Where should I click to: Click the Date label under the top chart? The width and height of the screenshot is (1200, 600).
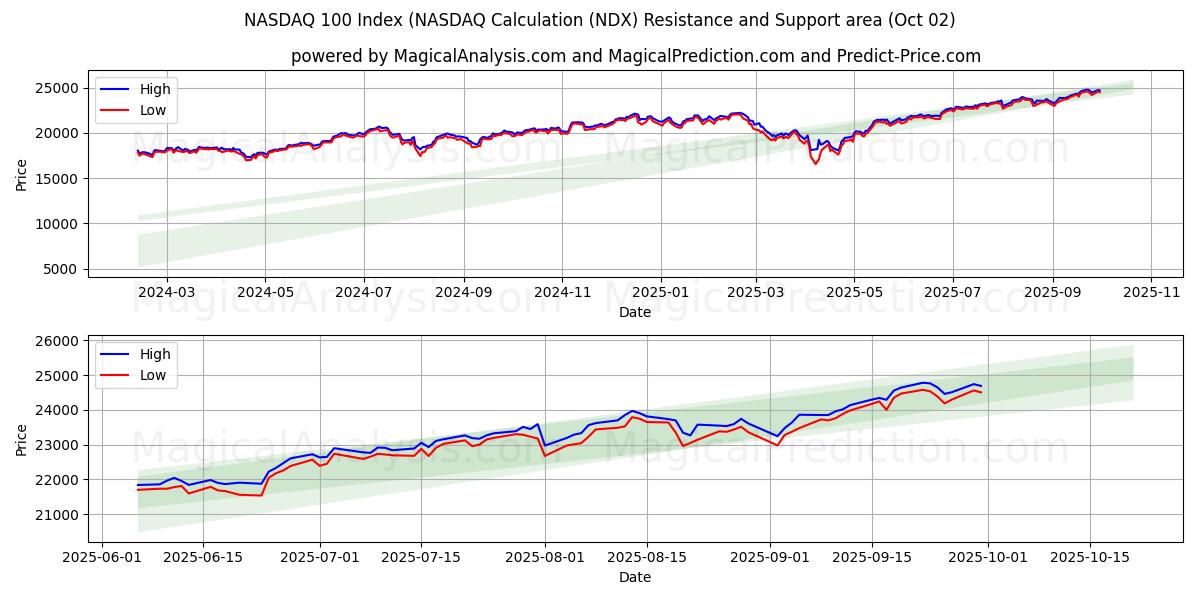point(635,312)
